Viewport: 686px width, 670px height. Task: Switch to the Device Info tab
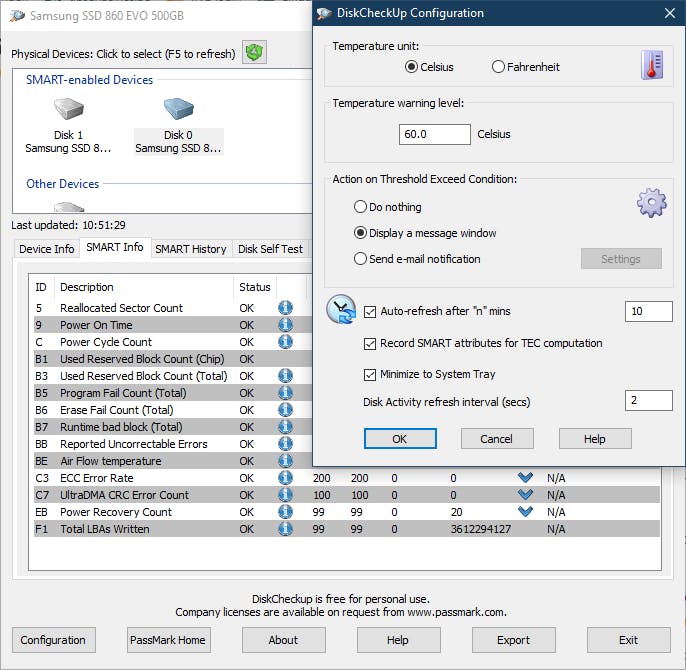[47, 249]
